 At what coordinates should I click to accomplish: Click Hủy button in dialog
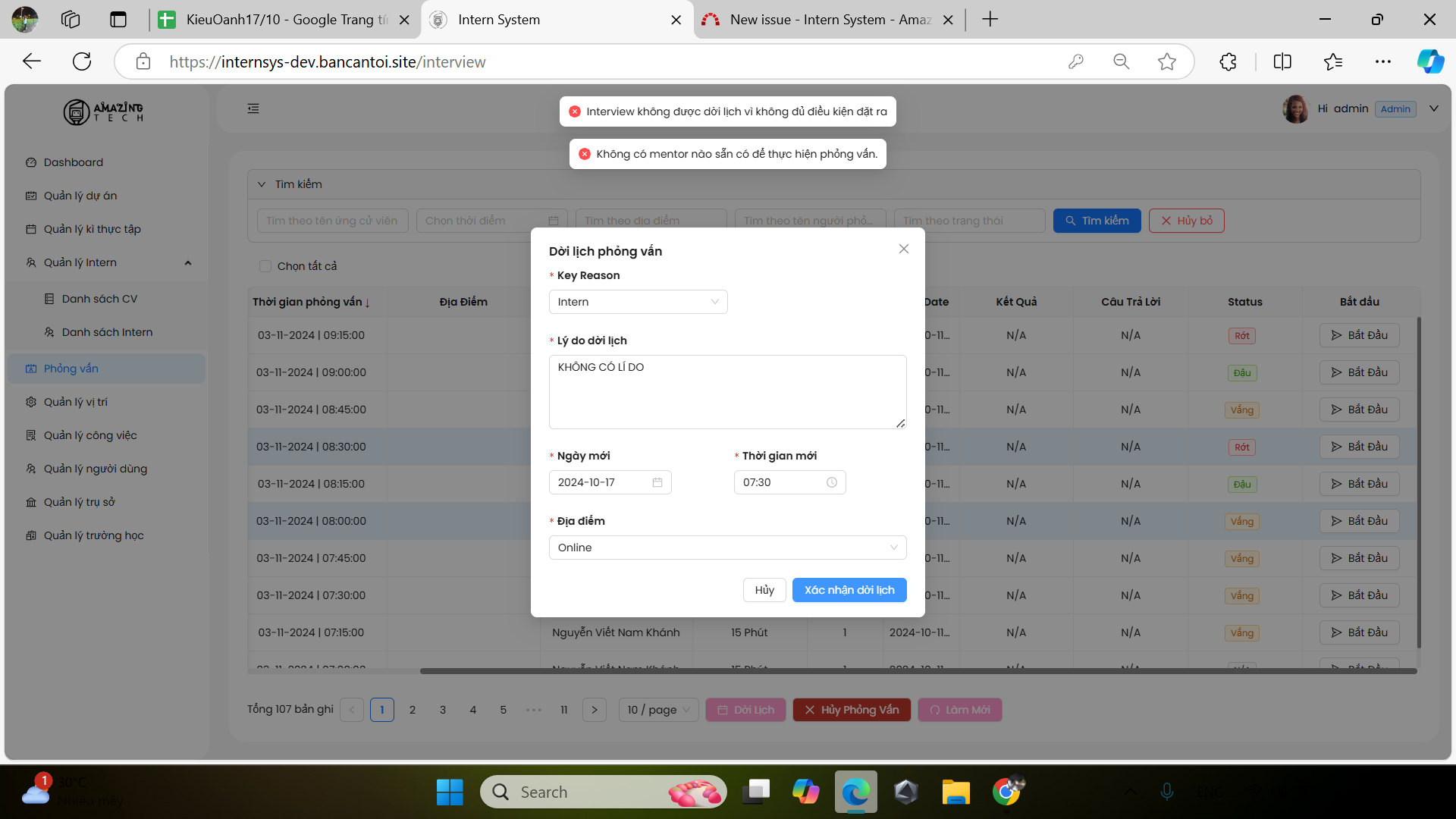tap(764, 590)
